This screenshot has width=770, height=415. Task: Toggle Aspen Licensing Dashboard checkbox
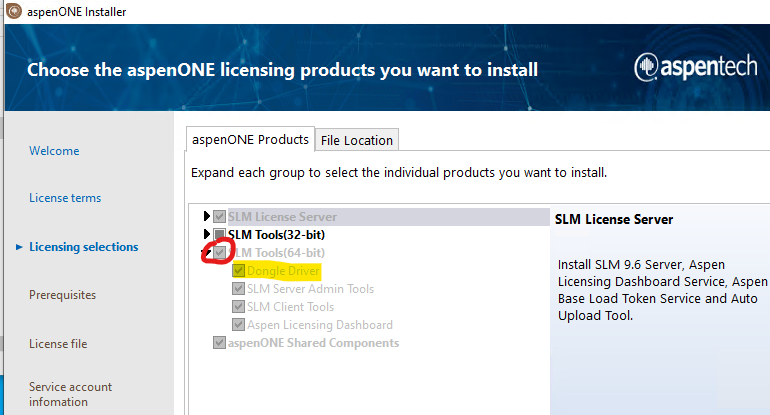pos(238,324)
